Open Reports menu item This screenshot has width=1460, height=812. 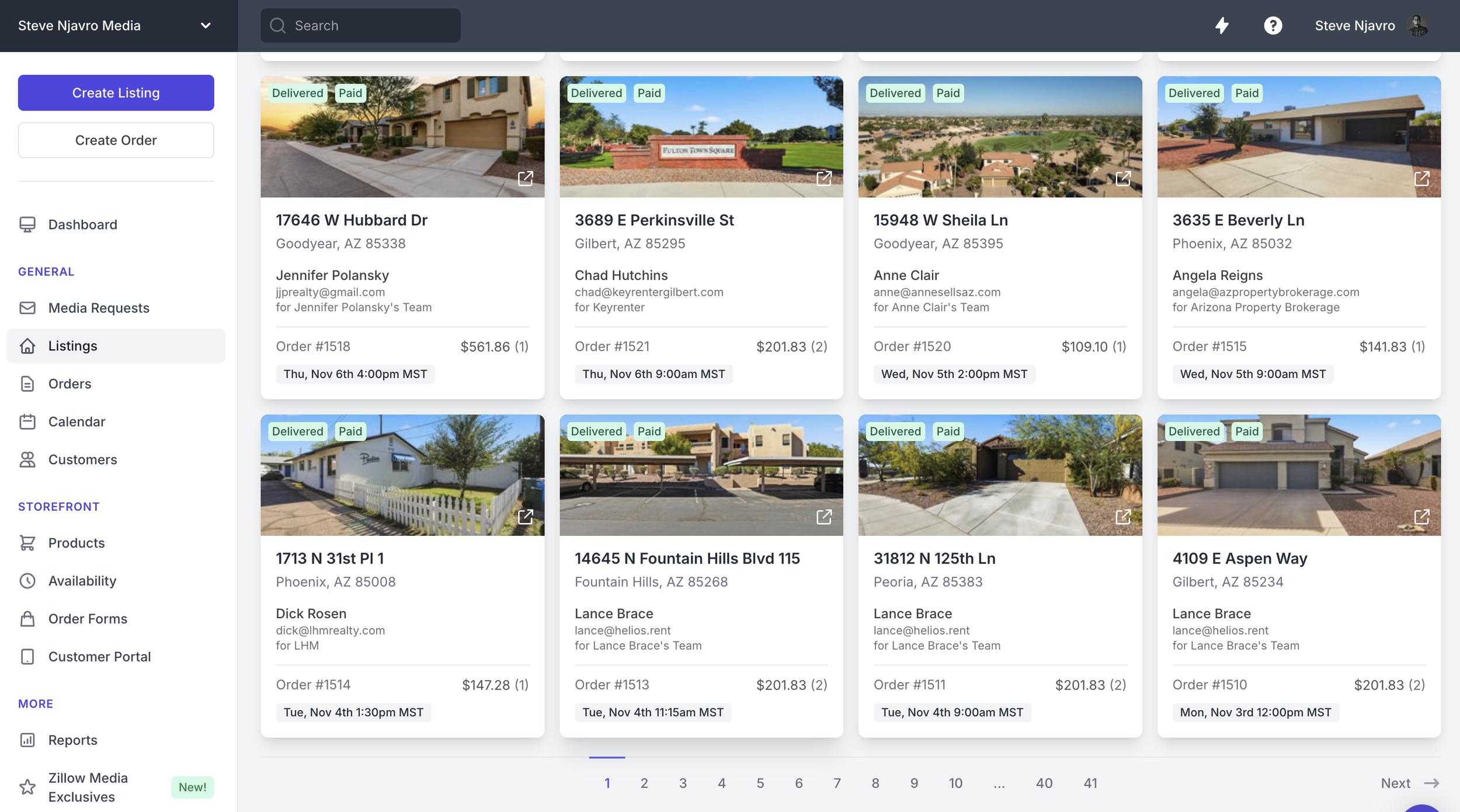point(72,740)
